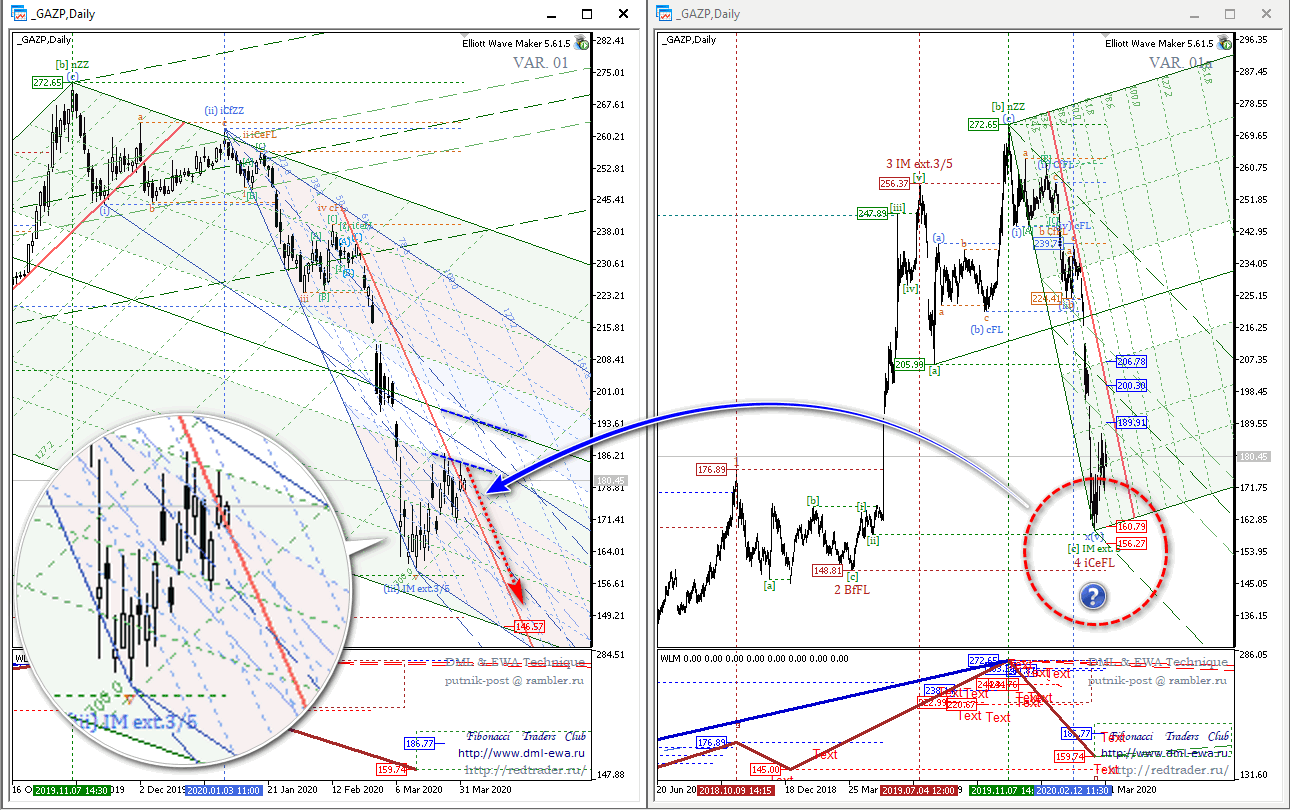
Task: Click the blue 239.75 price label
Action: point(1048,243)
